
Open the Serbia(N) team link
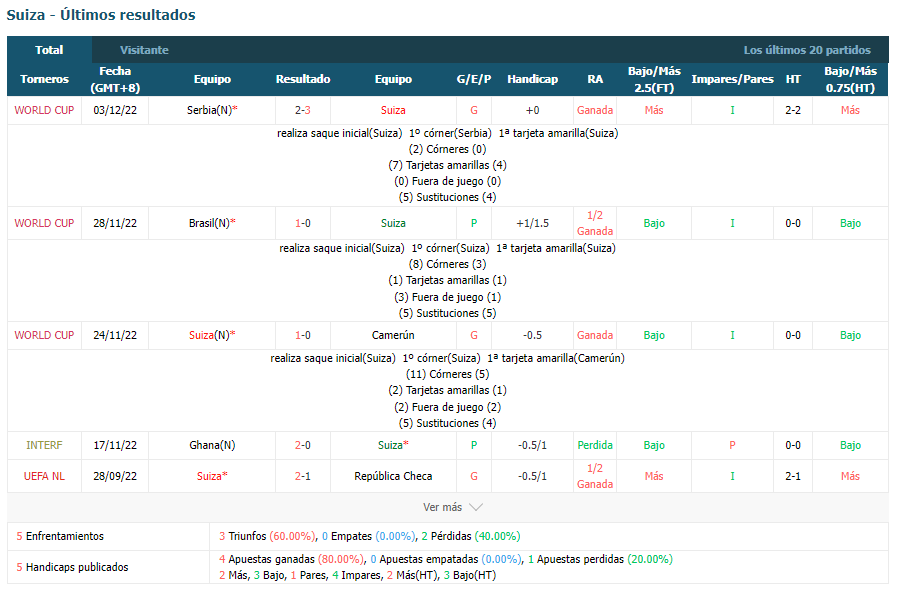[212, 110]
